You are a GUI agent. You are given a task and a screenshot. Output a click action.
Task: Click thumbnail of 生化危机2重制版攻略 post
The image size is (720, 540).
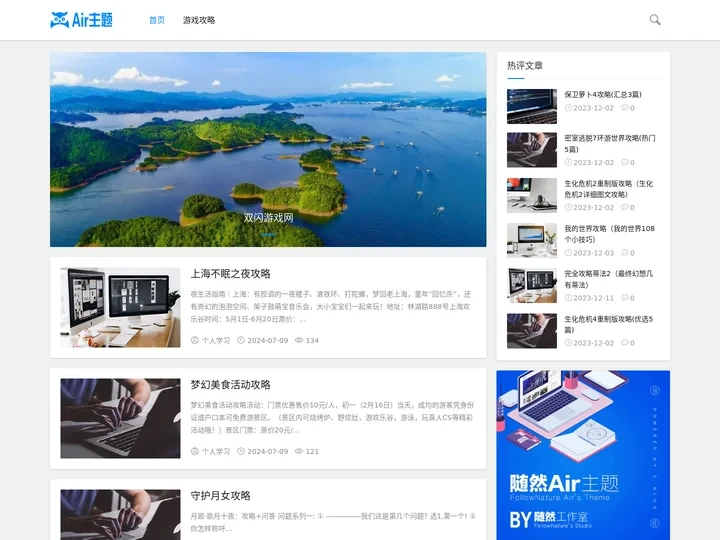tap(532, 195)
